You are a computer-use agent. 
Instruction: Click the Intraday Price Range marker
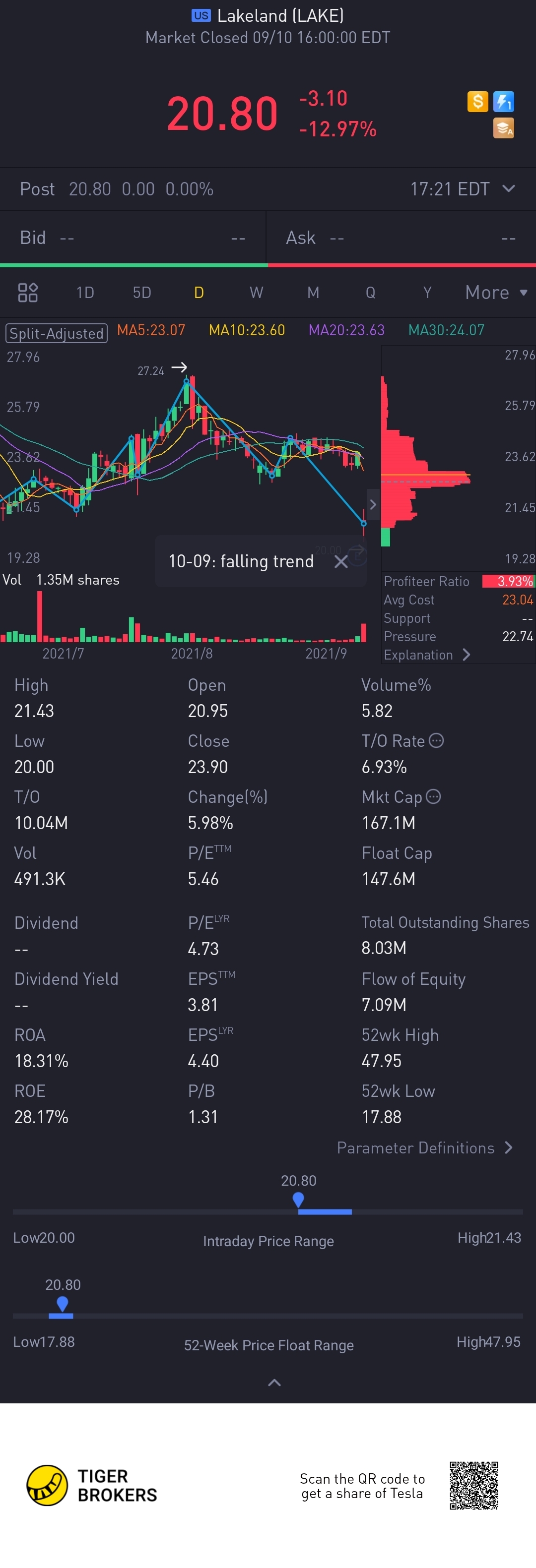tap(298, 1200)
